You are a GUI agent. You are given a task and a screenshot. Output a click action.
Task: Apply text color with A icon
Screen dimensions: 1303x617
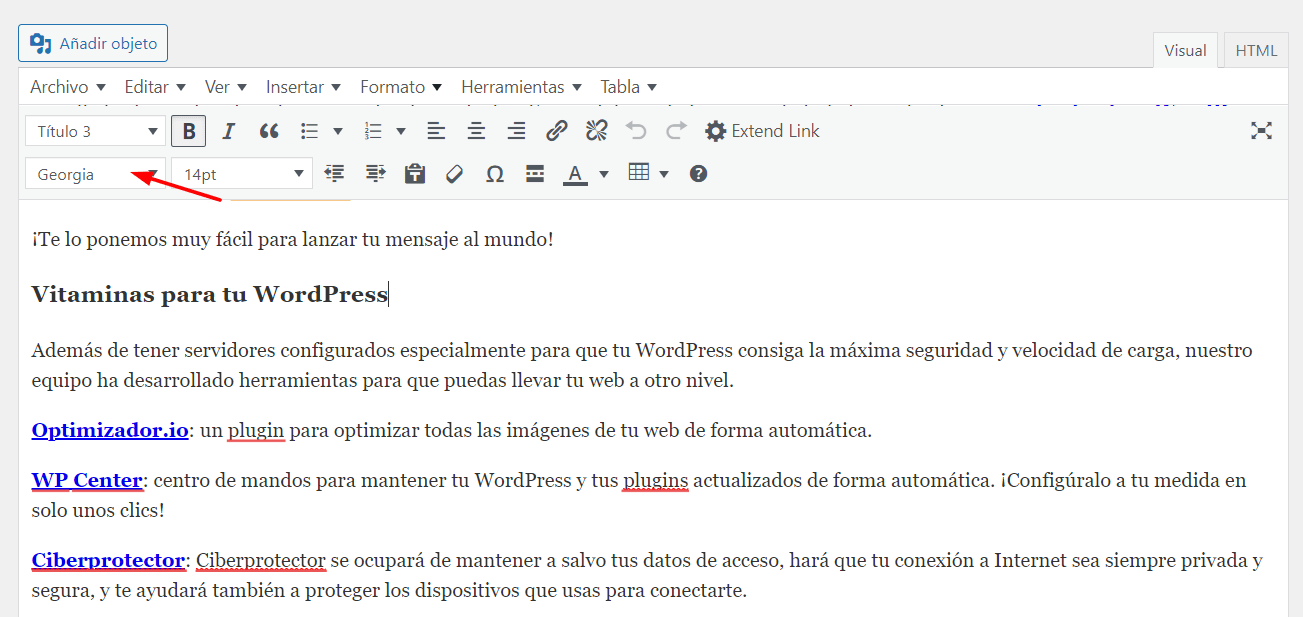(574, 174)
